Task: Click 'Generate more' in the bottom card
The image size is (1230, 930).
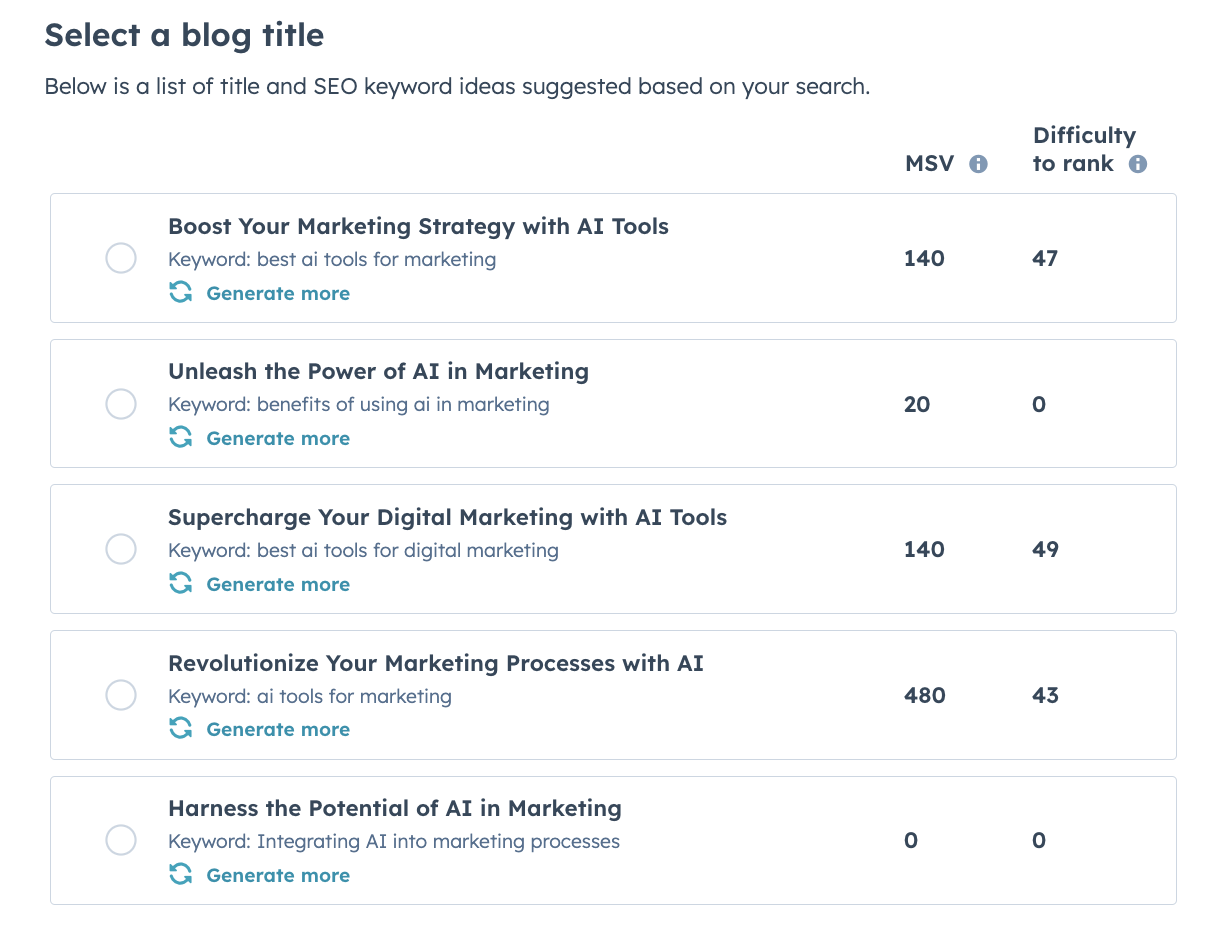Action: 278,874
